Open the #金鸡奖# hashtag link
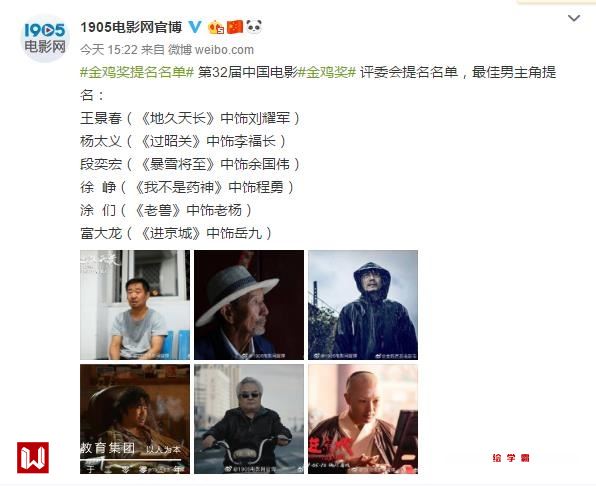Viewport: 596px width, 486px height. tap(327, 72)
